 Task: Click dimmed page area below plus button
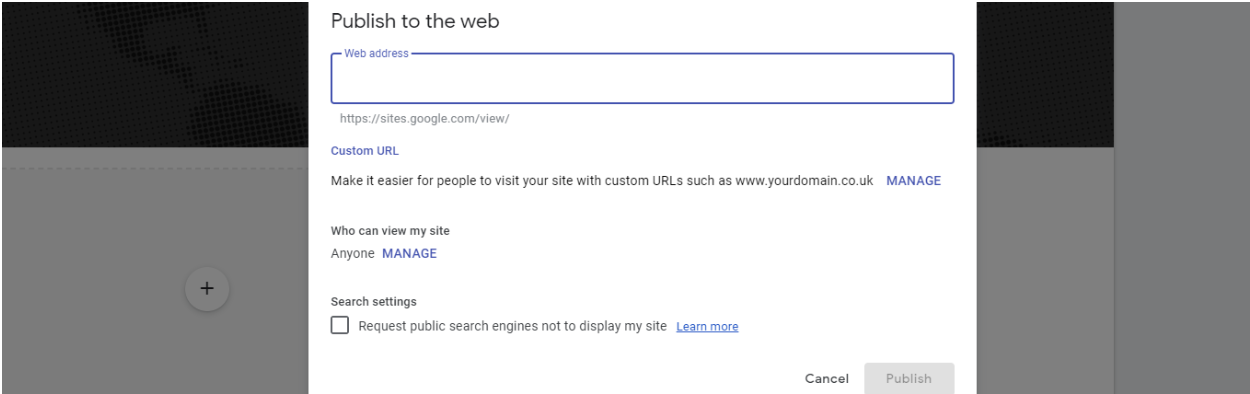click(155, 355)
